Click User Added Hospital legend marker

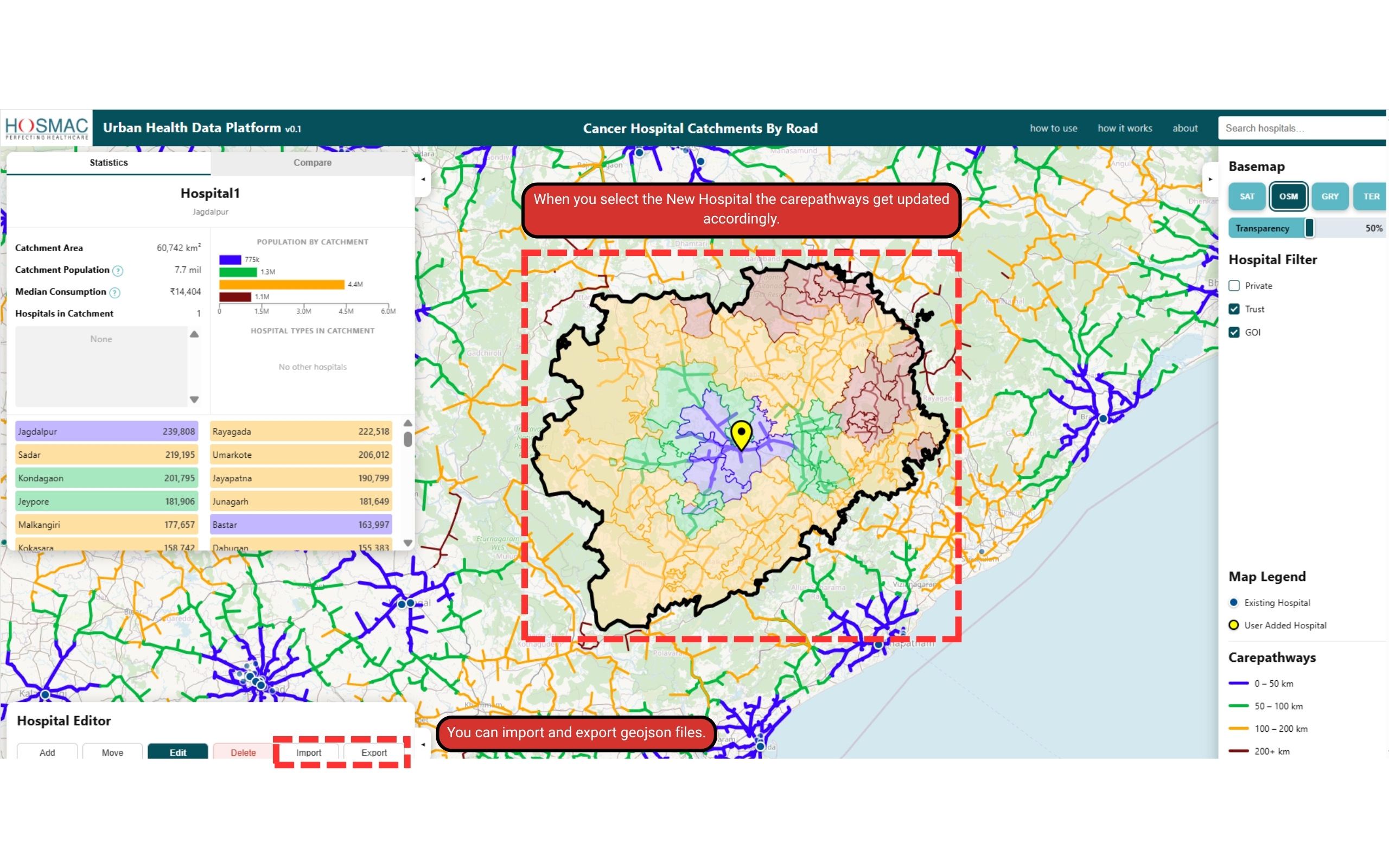click(x=1233, y=625)
